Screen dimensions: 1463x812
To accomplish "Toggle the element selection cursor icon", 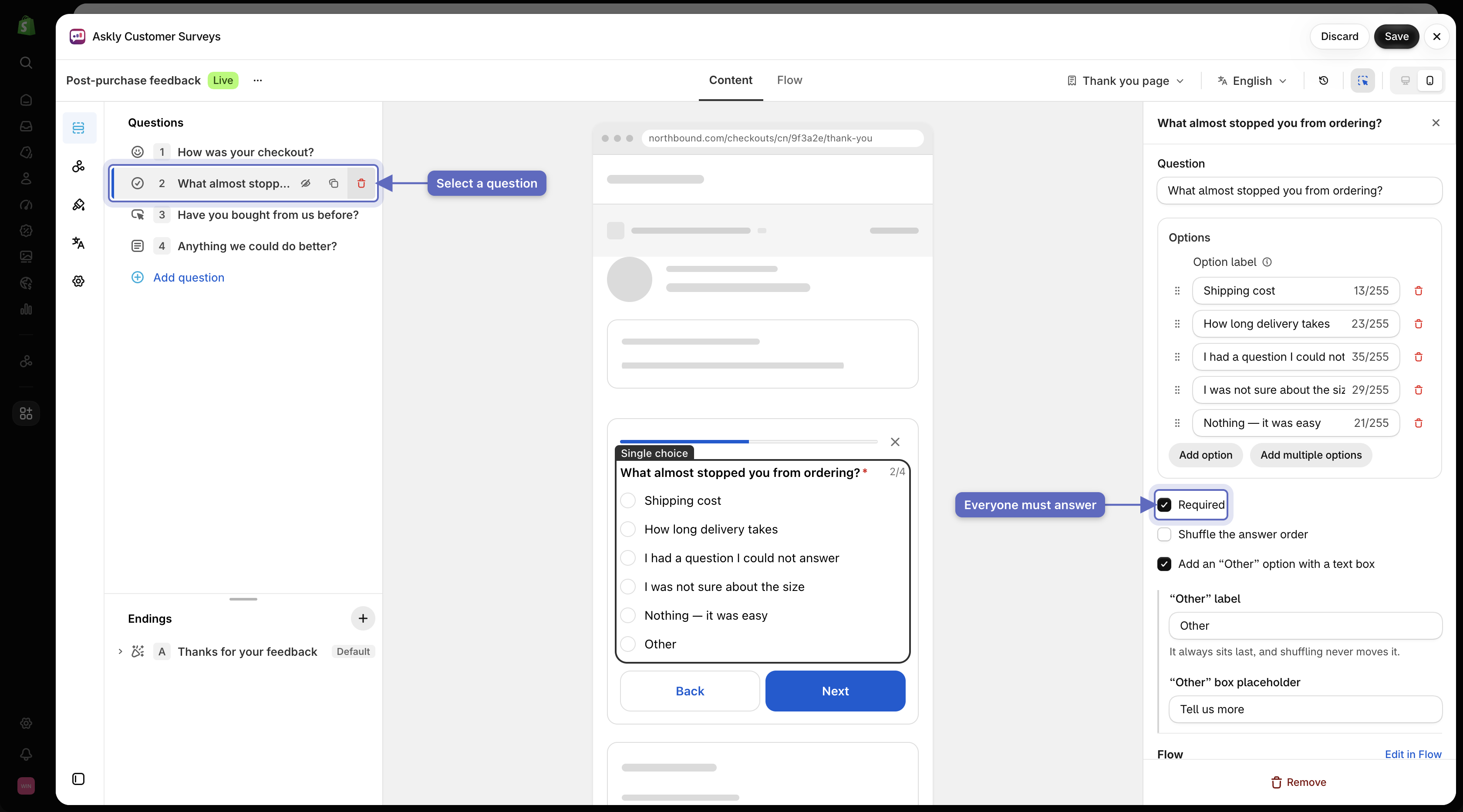I will point(1362,81).
